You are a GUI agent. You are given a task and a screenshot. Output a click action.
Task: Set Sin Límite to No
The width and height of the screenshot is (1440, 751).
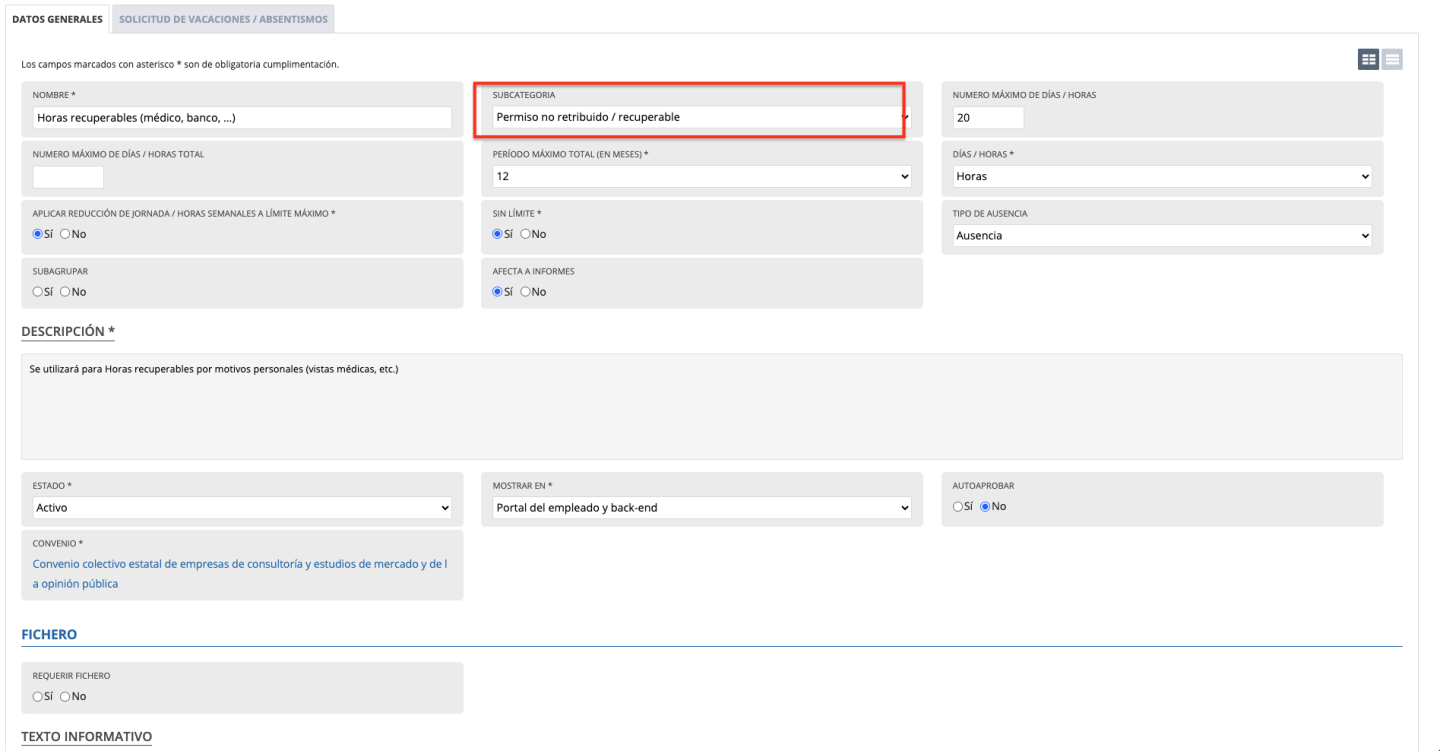click(x=526, y=234)
